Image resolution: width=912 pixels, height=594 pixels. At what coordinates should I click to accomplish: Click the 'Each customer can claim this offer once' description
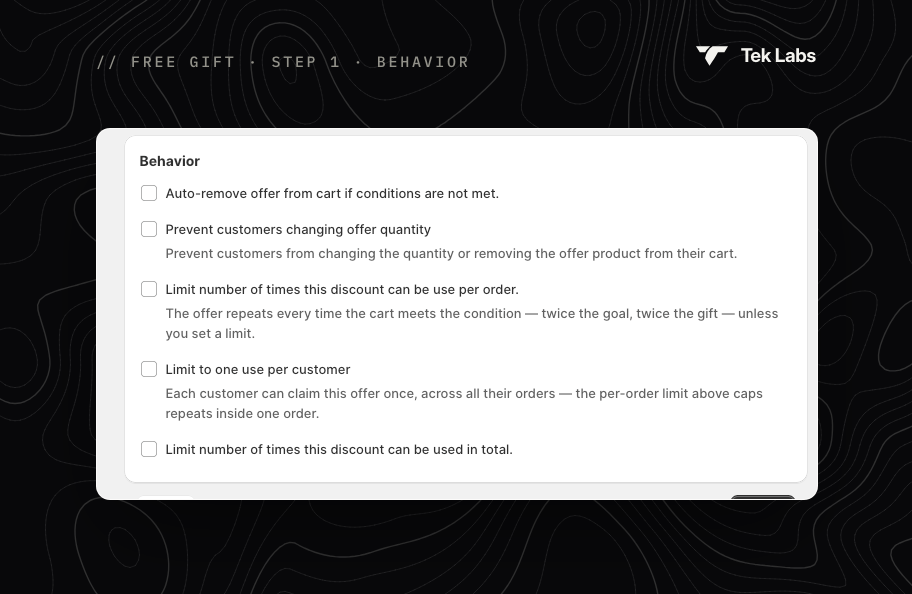click(x=464, y=404)
